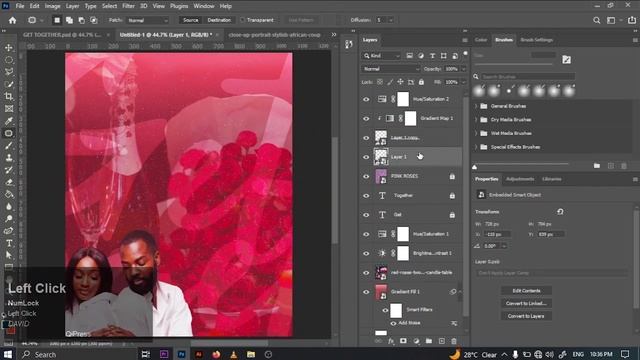
Task: Hide the Gradient Map 1 layer
Action: click(x=366, y=118)
